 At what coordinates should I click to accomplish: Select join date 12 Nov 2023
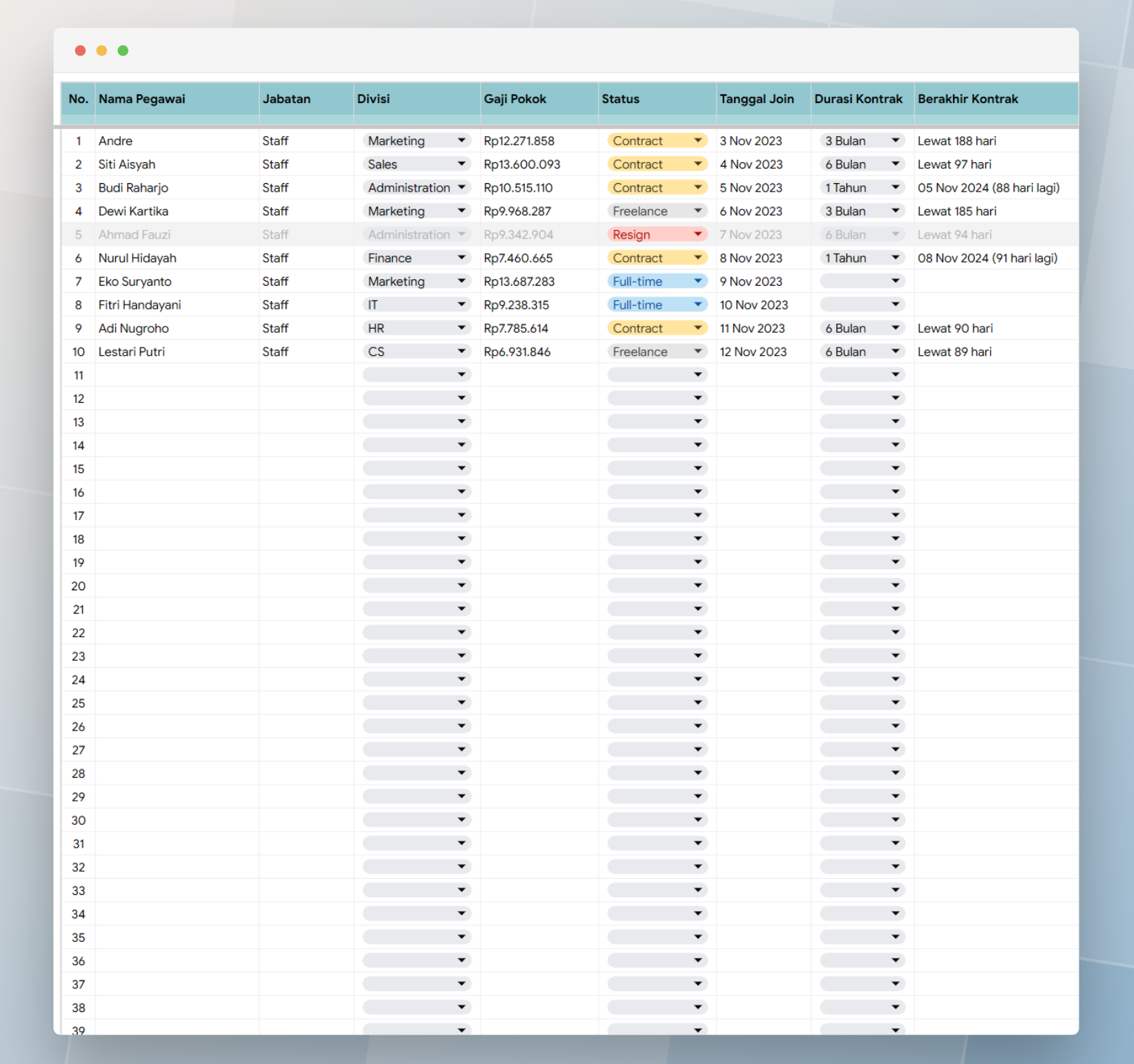click(x=763, y=352)
